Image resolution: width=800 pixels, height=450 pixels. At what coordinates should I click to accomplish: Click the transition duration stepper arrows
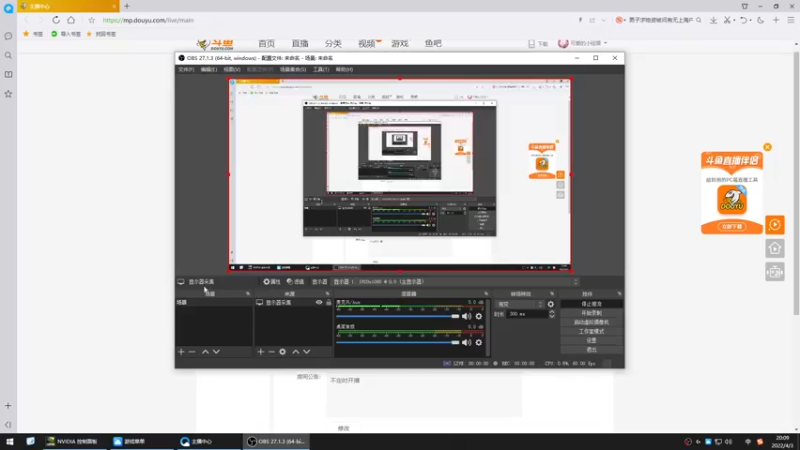[552, 314]
